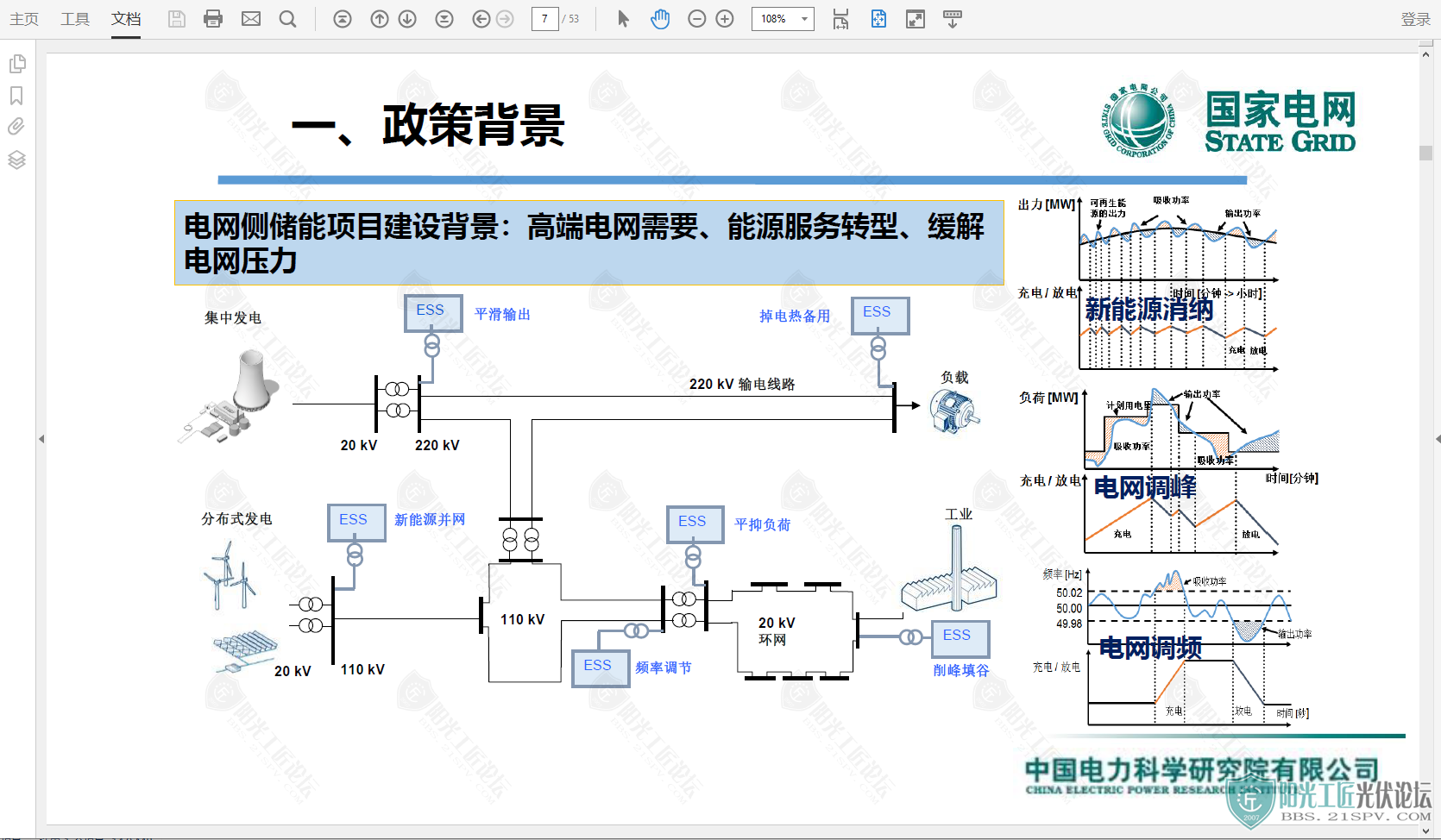Go to previous page up arrow
This screenshot has height=840, width=1441.
click(380, 19)
